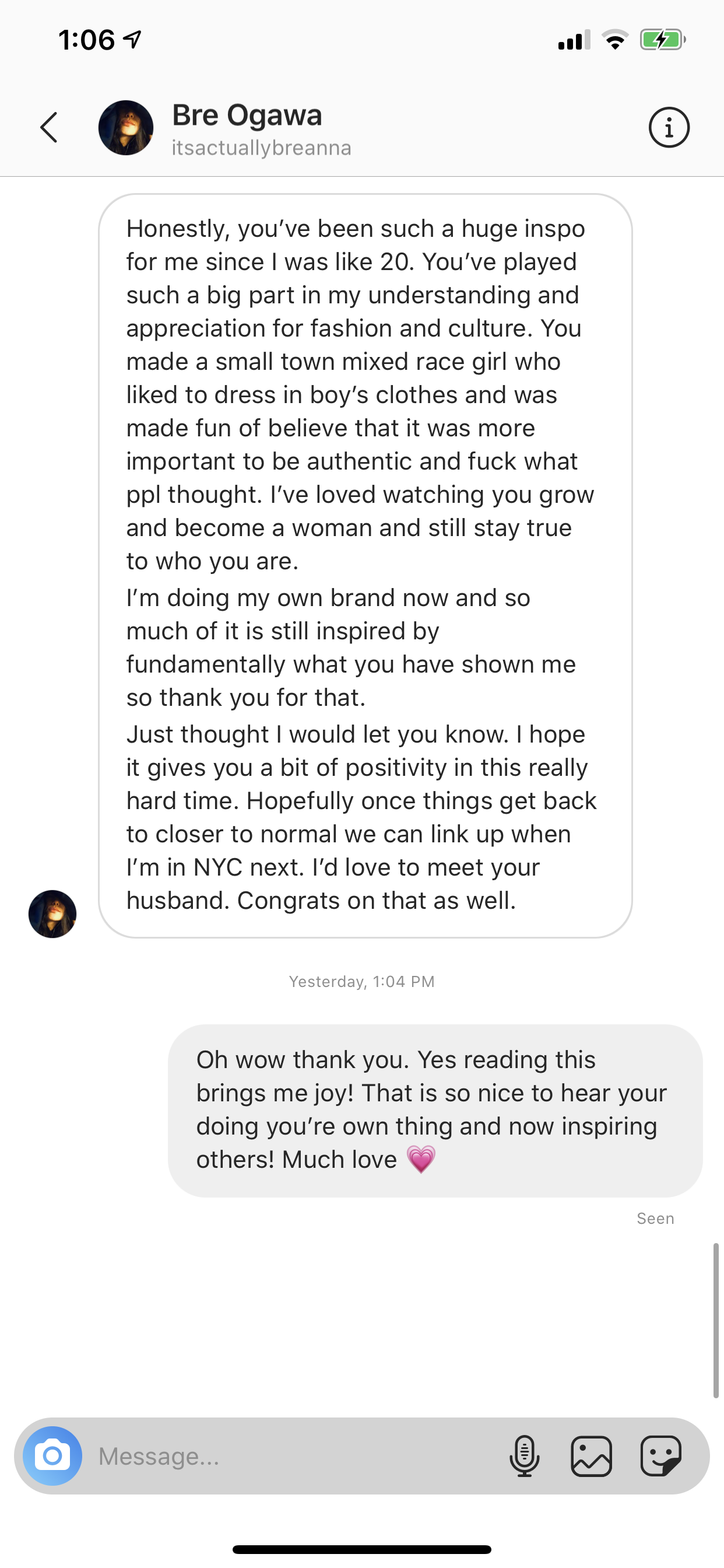Open Bre Ogawa profile name
This screenshot has width=724, height=1568.
click(247, 115)
